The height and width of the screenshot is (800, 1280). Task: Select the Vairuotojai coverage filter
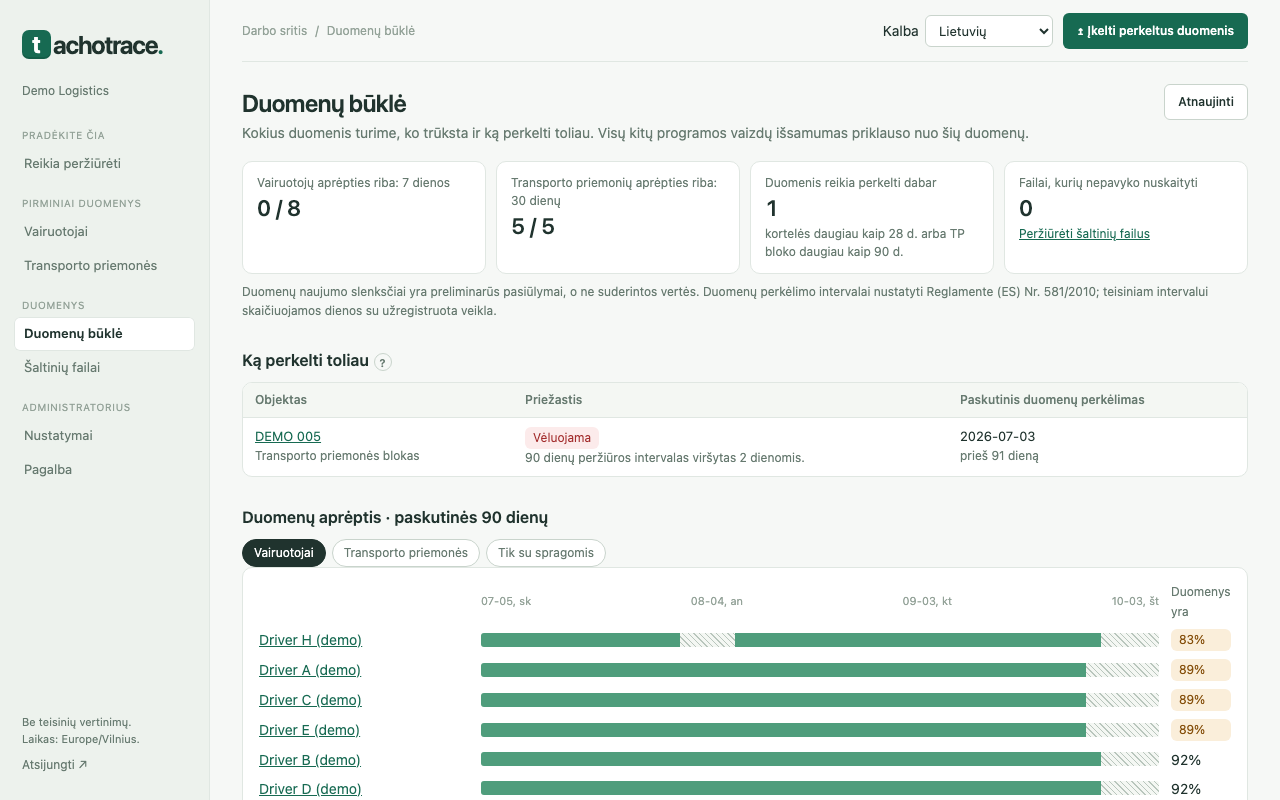(x=284, y=553)
